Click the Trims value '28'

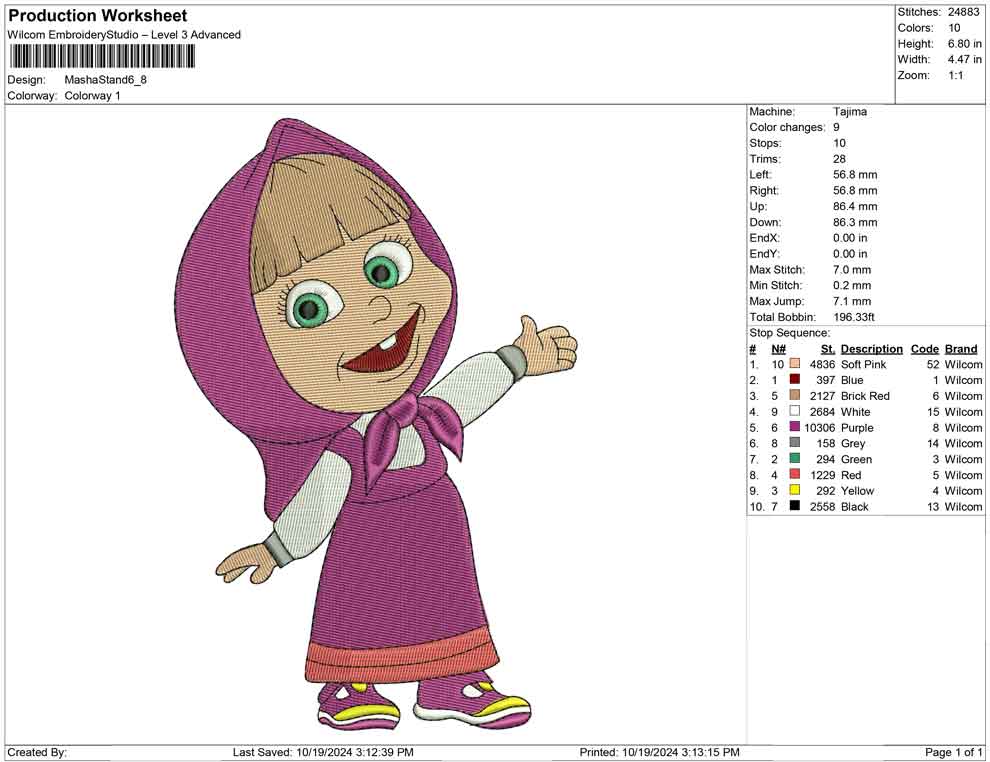(839, 158)
